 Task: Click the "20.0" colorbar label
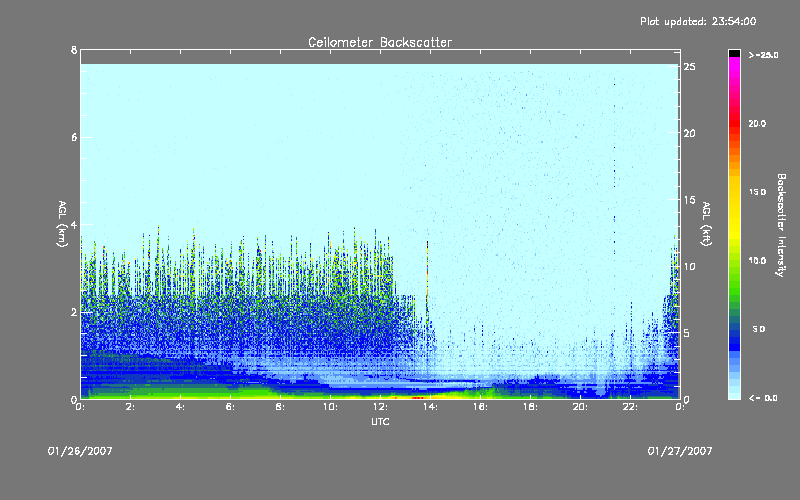tap(757, 123)
